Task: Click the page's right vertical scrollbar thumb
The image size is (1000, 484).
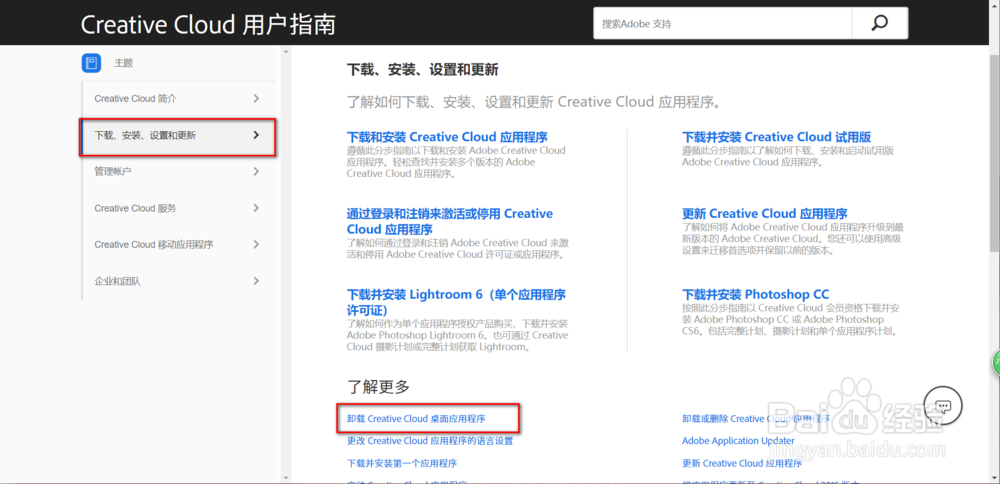Action: tap(994, 154)
